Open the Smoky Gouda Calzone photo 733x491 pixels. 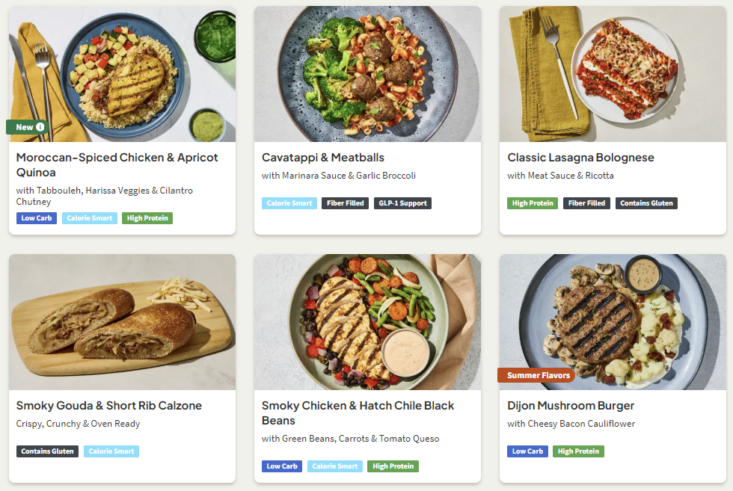[x=122, y=322]
